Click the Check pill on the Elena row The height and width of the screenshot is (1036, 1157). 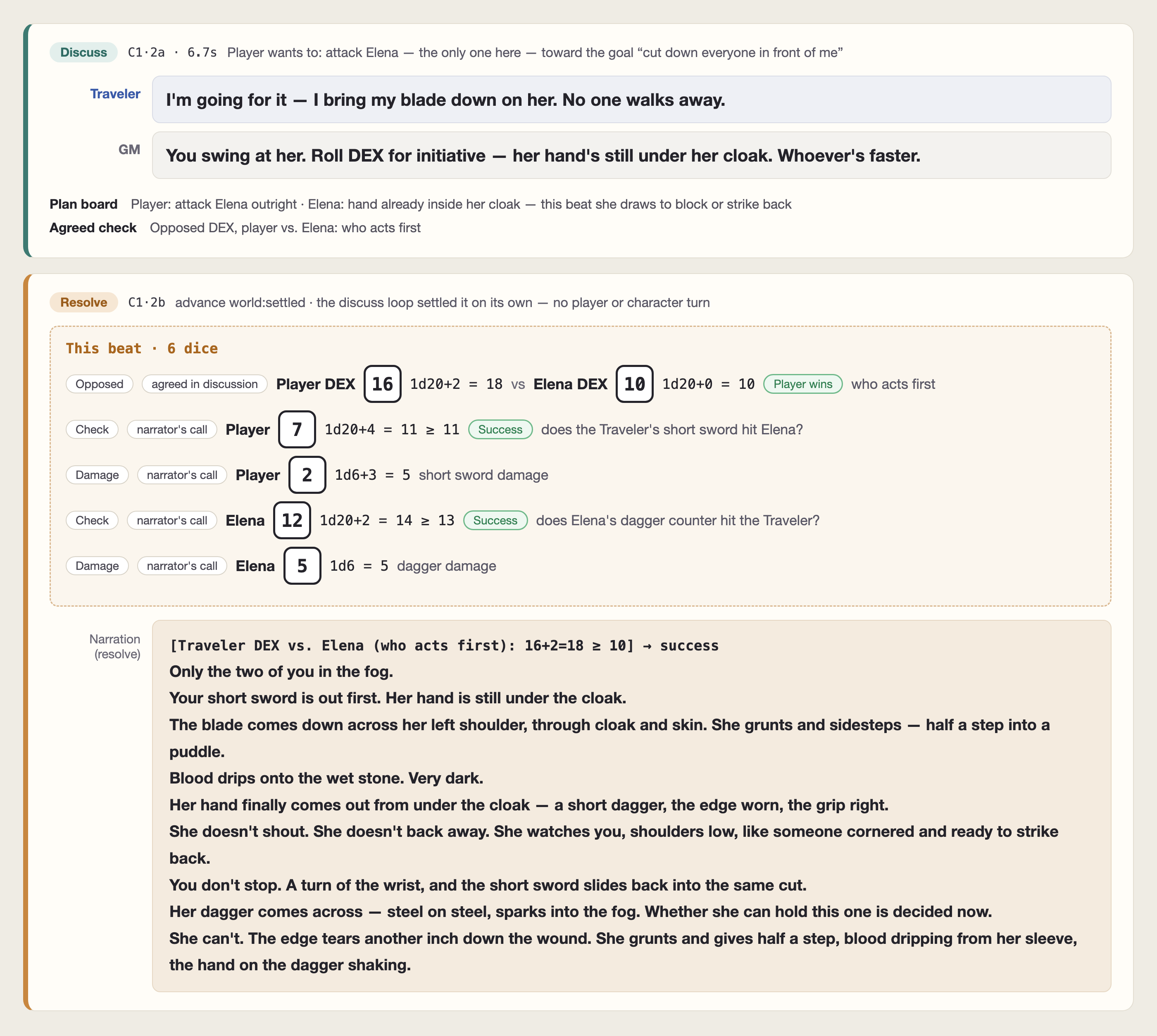coord(92,520)
